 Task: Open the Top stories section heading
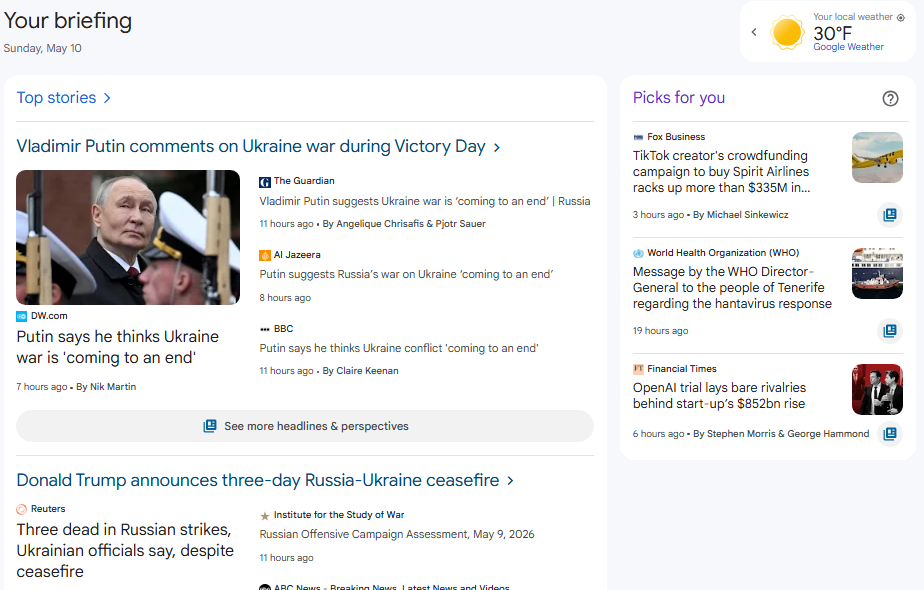56,98
